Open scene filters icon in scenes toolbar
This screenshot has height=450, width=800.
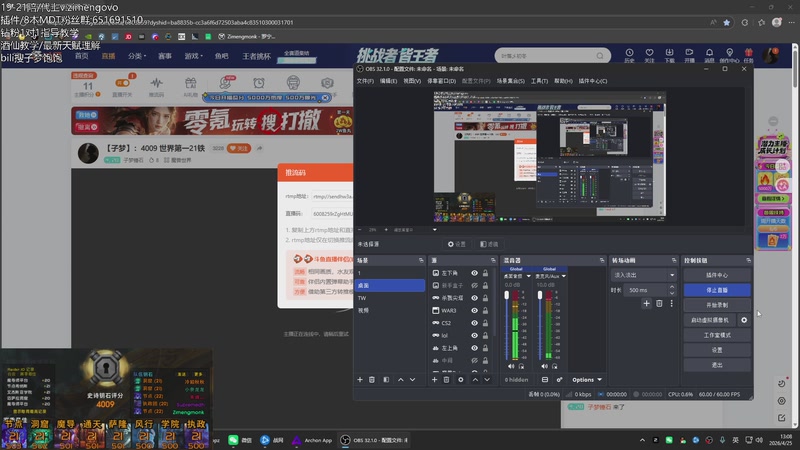coord(386,380)
